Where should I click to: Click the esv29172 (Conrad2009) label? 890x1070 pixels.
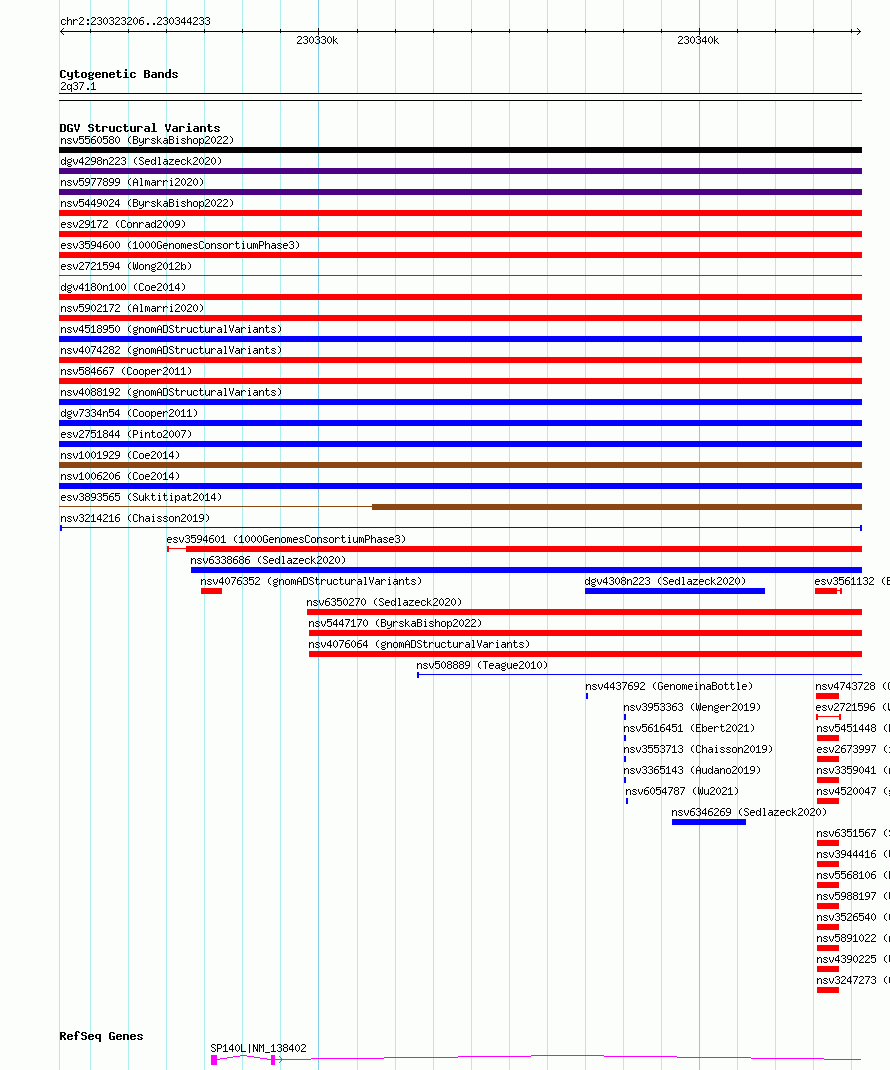point(123,224)
